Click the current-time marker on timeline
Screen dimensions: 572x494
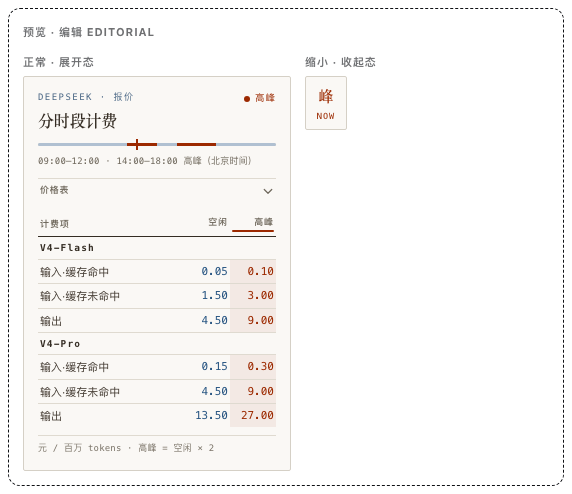[137, 144]
